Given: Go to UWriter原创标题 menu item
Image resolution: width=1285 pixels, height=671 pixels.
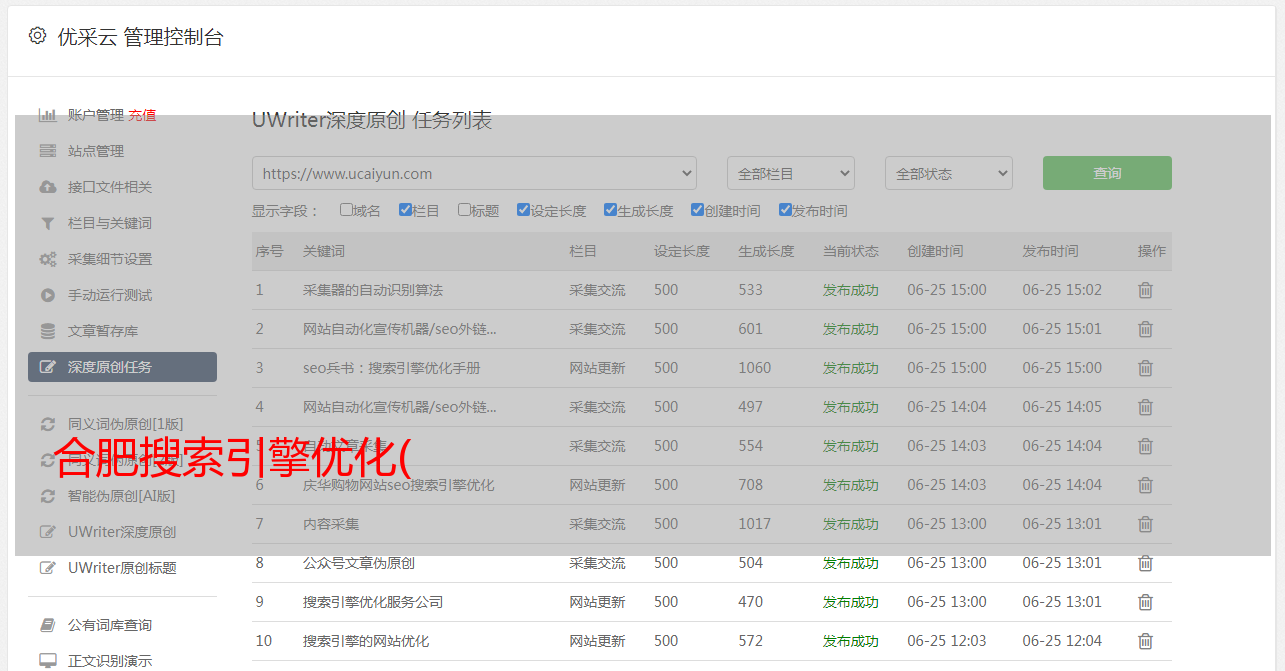Looking at the screenshot, I should point(122,568).
